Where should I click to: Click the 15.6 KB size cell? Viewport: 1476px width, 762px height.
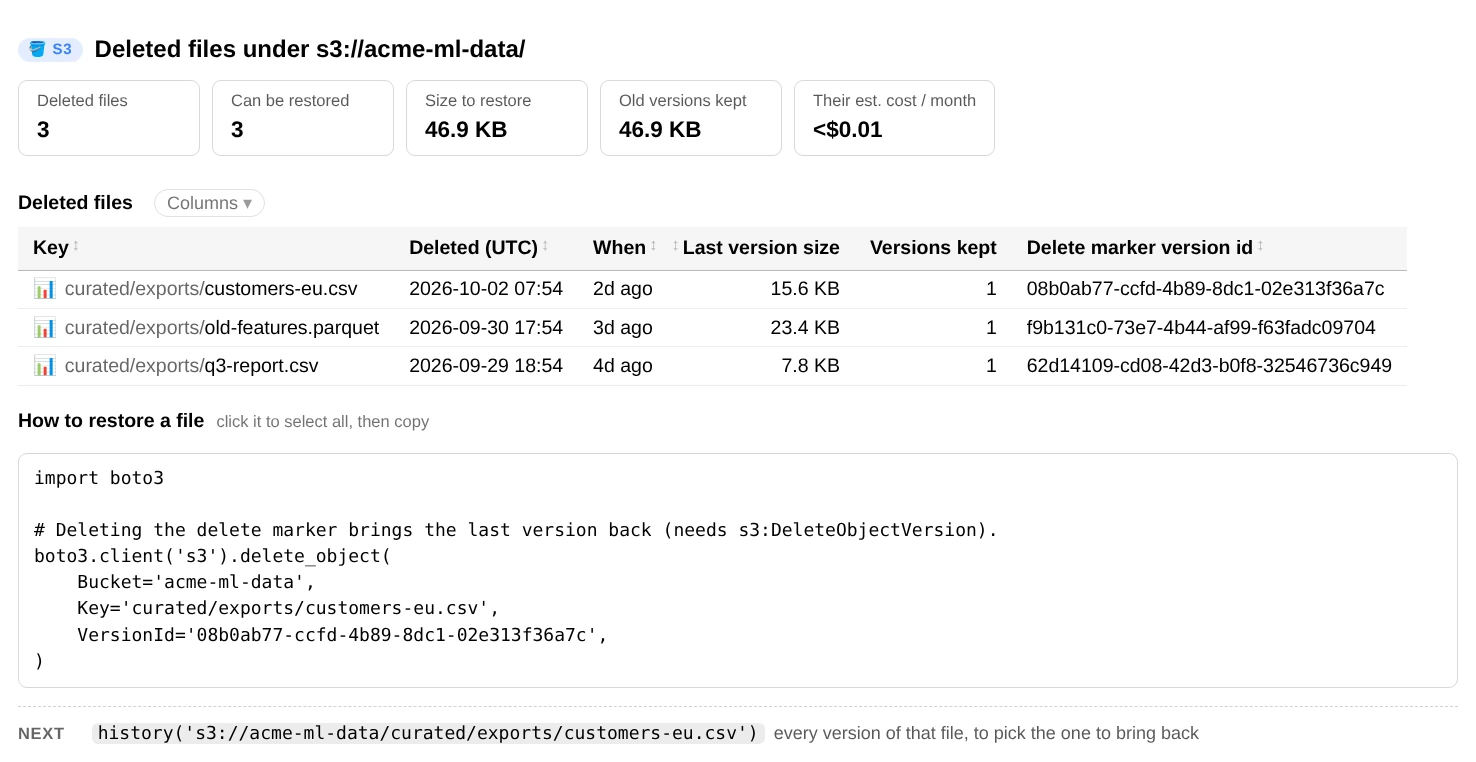pos(805,289)
